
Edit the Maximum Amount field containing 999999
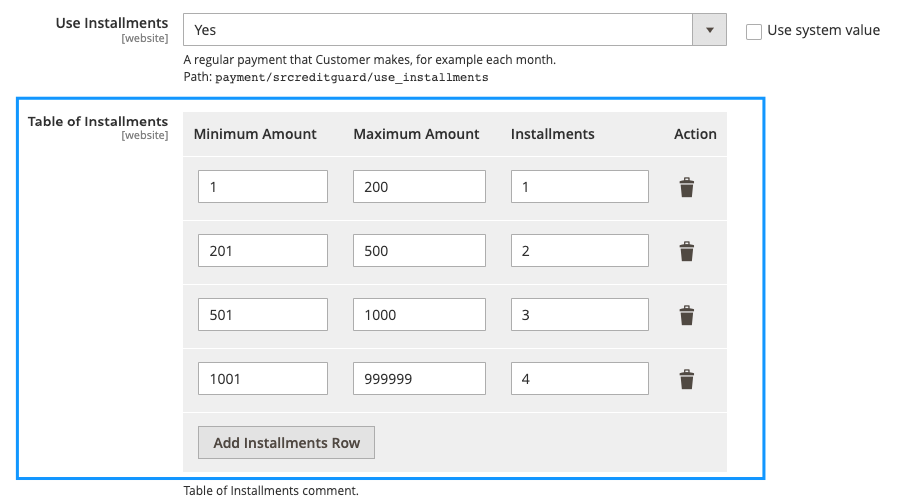tap(419, 378)
